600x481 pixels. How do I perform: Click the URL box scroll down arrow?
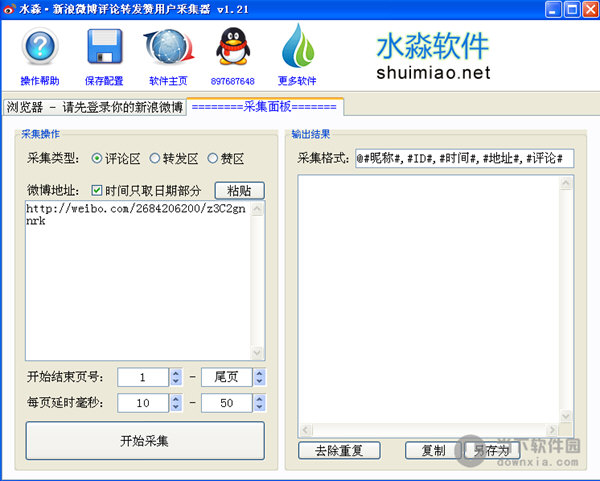tap(257, 352)
